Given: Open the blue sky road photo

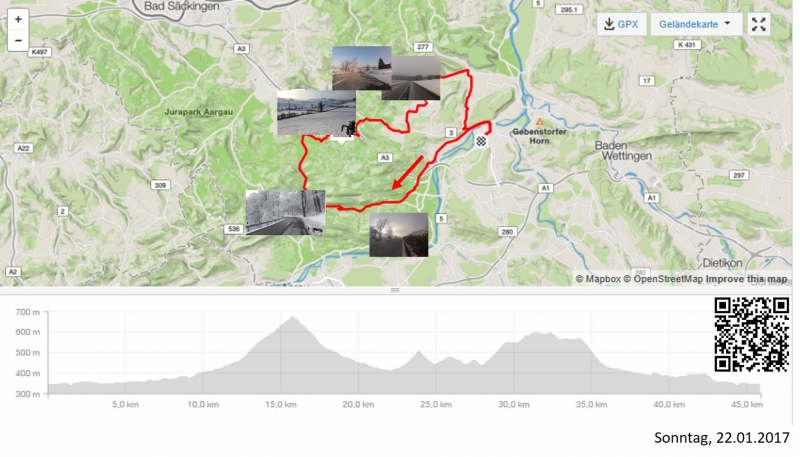Looking at the screenshot, I should click(362, 68).
